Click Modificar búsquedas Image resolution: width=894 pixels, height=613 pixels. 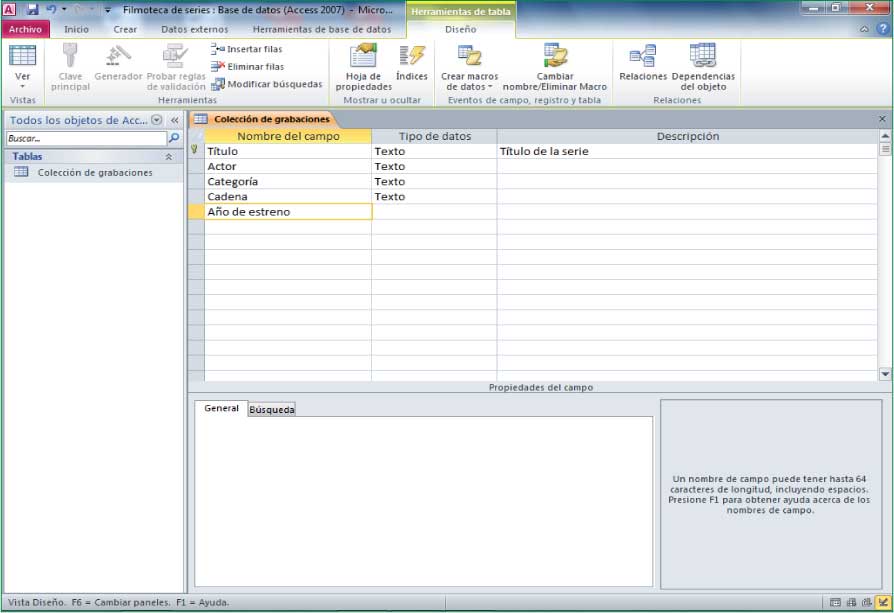[x=266, y=84]
